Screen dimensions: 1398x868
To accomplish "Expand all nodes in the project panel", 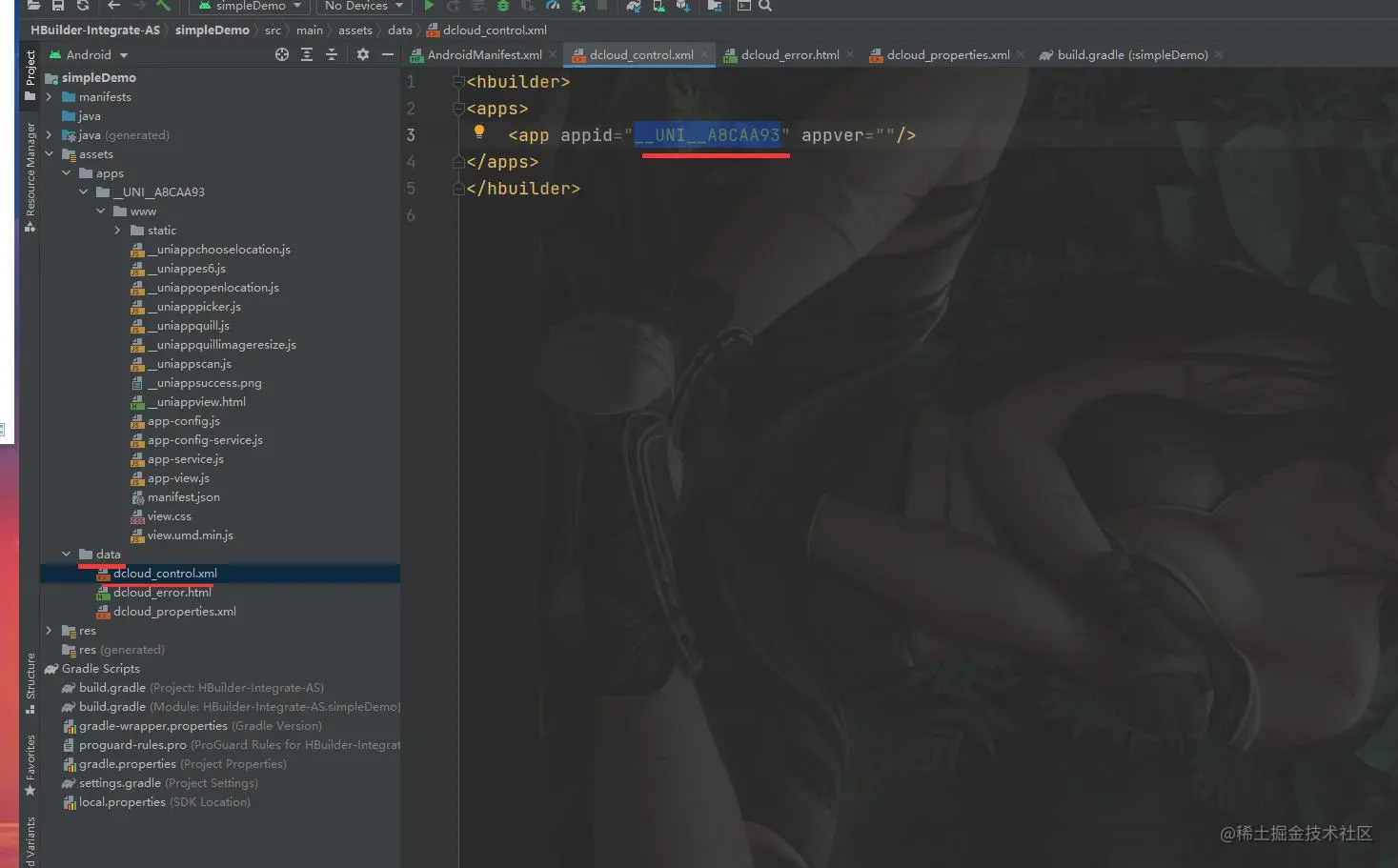I will (x=307, y=54).
